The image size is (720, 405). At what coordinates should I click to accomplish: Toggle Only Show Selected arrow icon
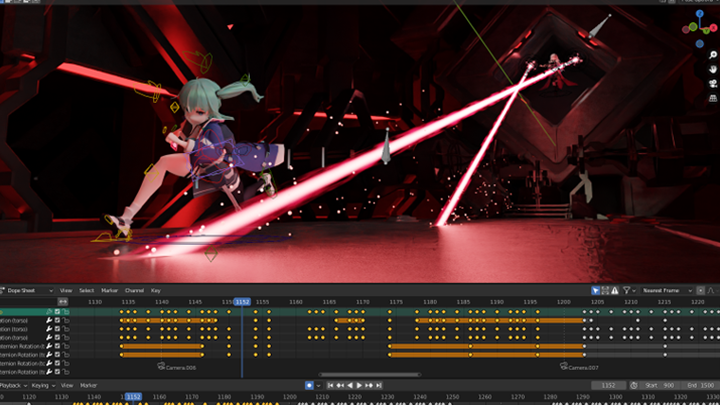[596, 291]
